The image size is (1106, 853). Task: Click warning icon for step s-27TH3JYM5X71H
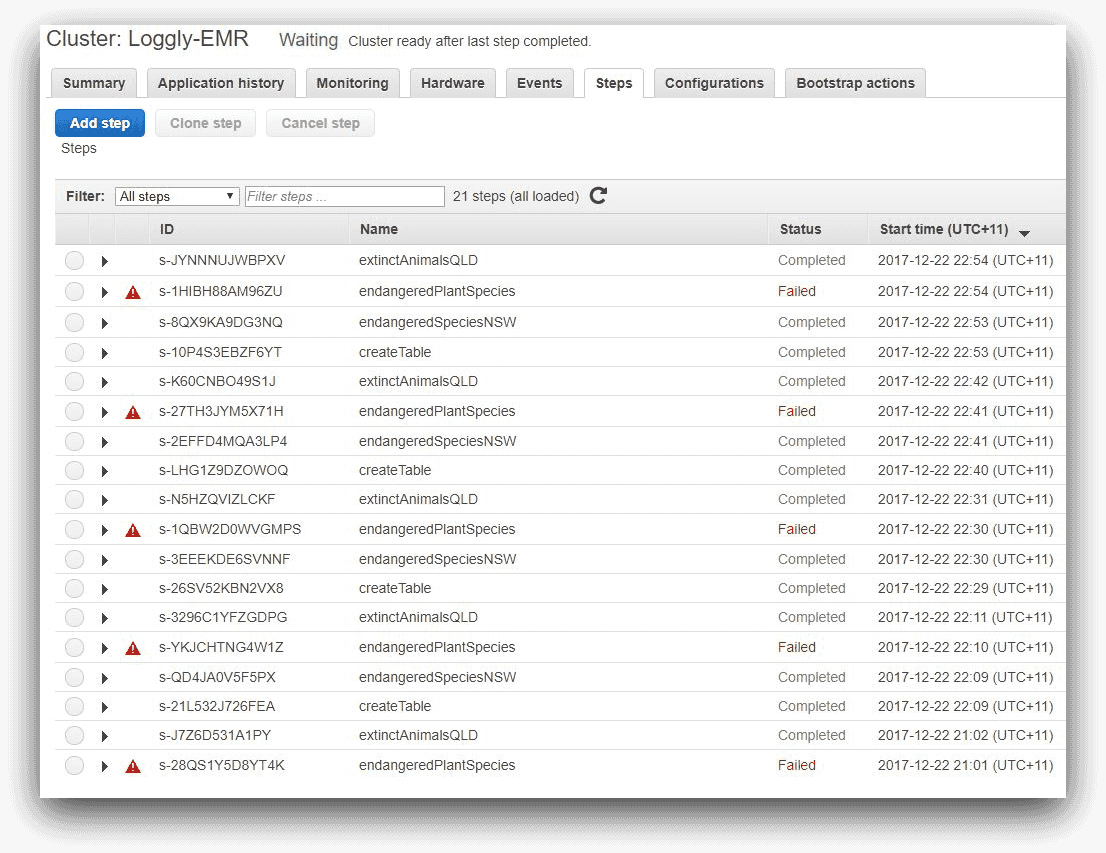[x=132, y=412]
